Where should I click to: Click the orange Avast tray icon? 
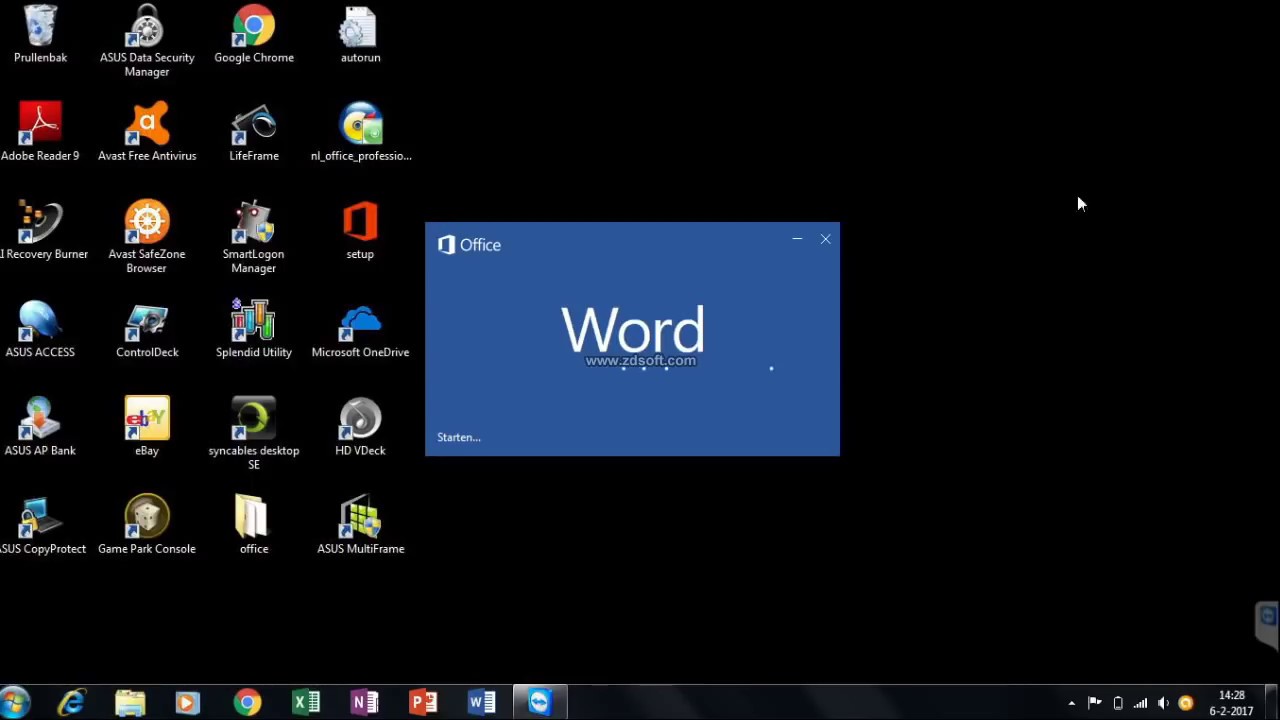[x=1186, y=703]
